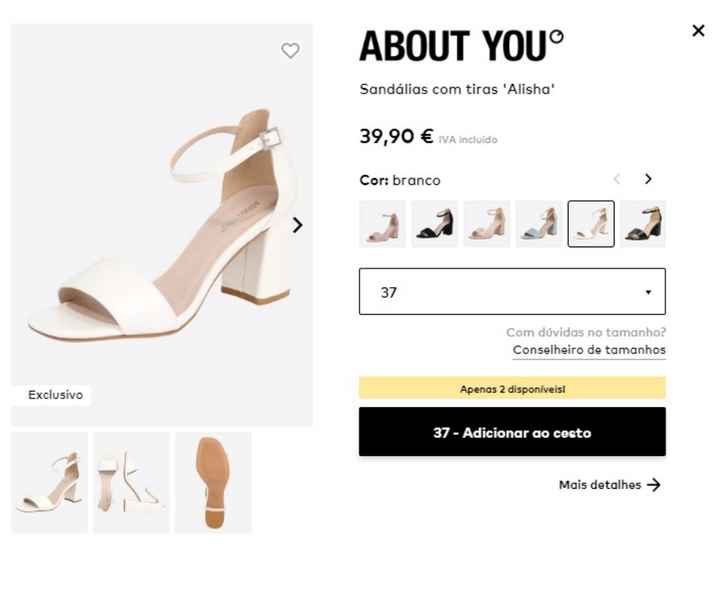Choose the light blue sandal color
Viewport: 720px width, 590px height.
pyautogui.click(x=539, y=224)
